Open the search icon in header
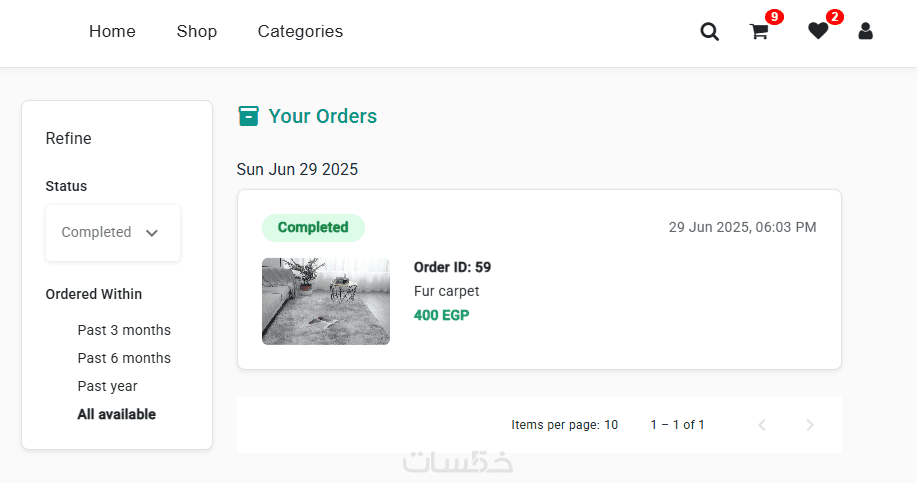 point(710,32)
